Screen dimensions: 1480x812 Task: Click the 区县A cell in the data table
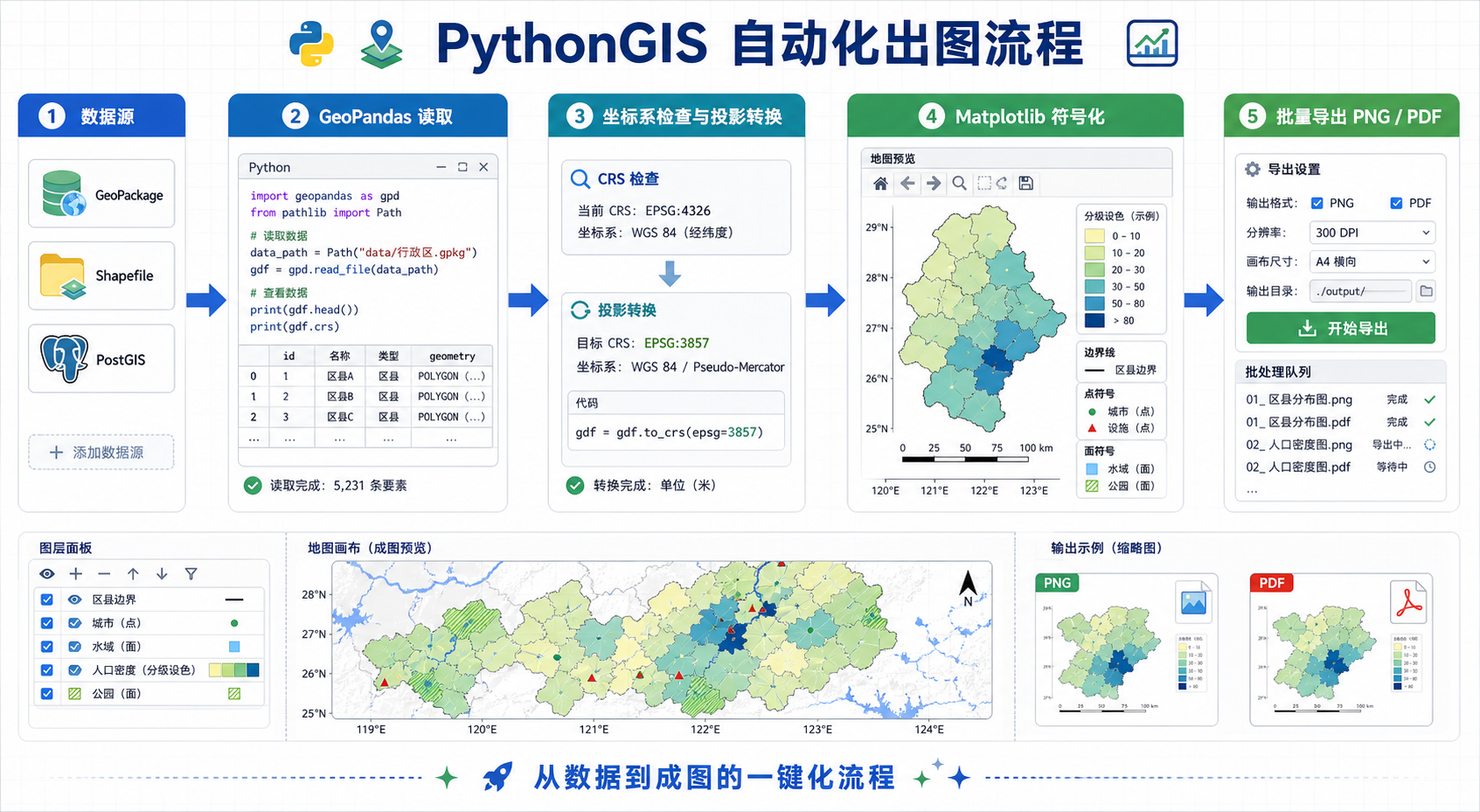coord(340,376)
